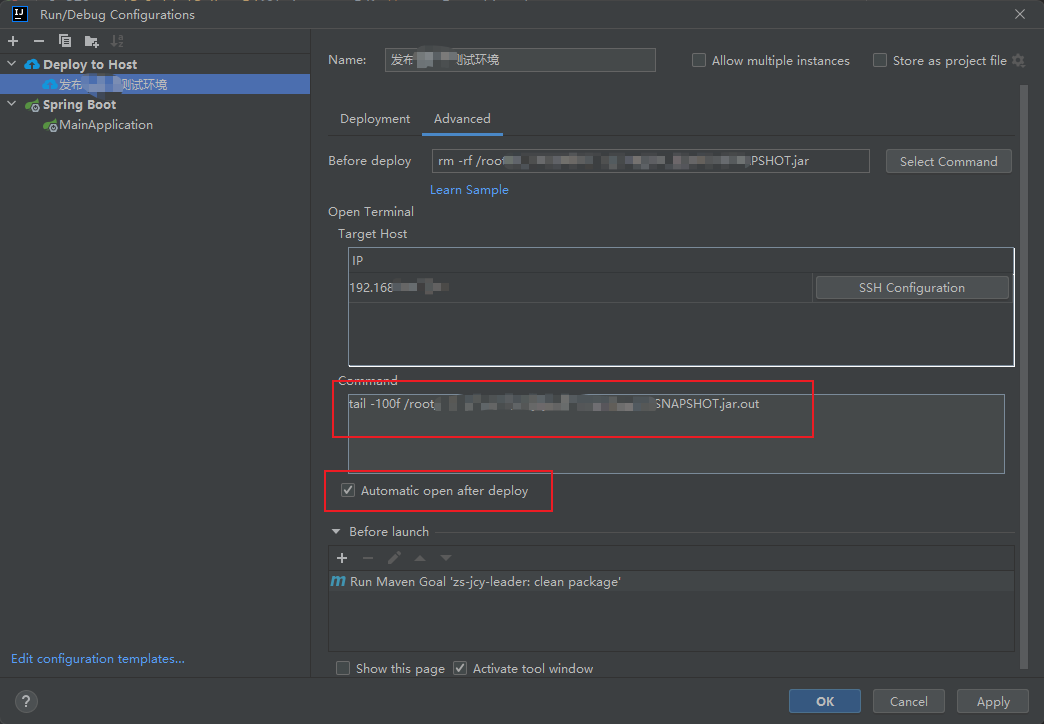Viewport: 1044px width, 724px height.
Task: Click the Cancel button
Action: [908, 701]
